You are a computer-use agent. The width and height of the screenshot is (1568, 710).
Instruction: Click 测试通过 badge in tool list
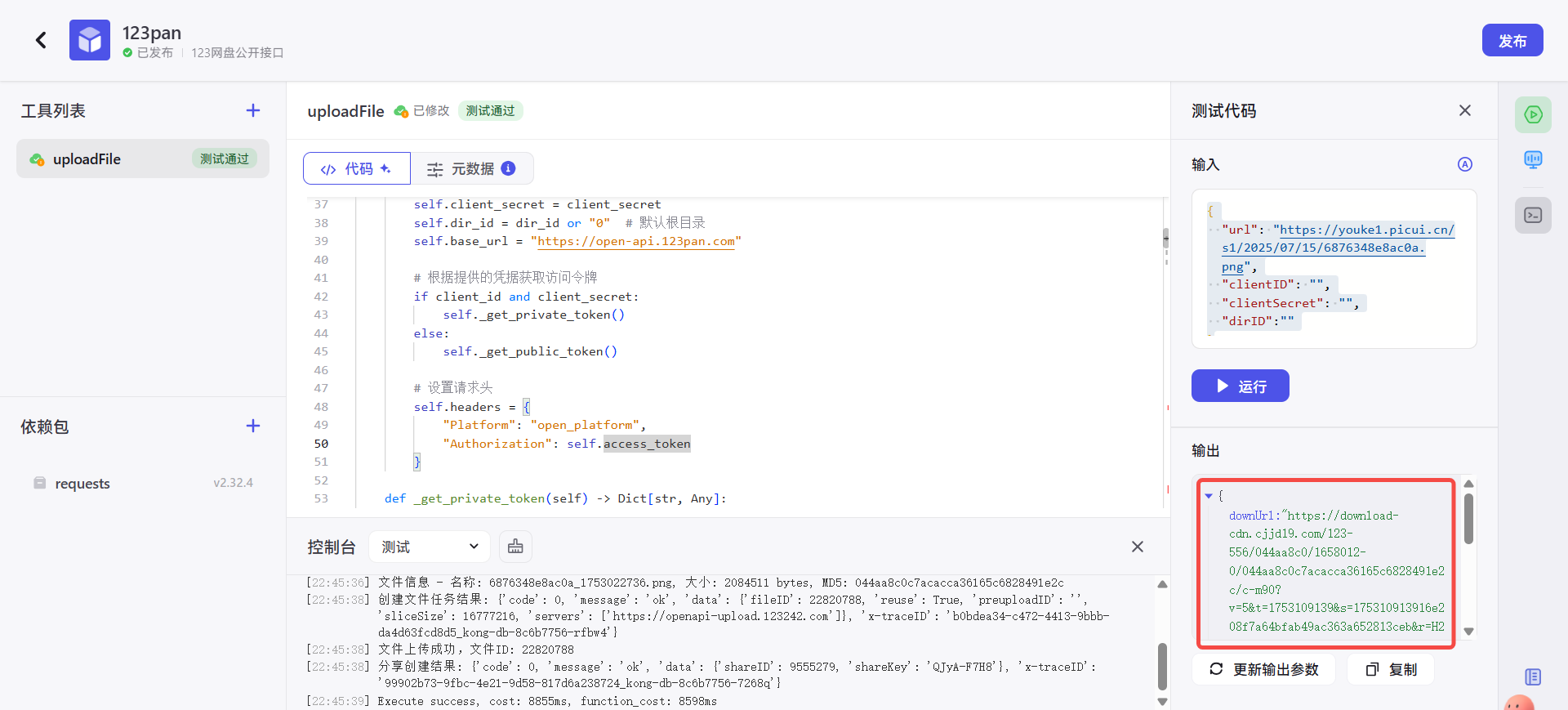(225, 159)
